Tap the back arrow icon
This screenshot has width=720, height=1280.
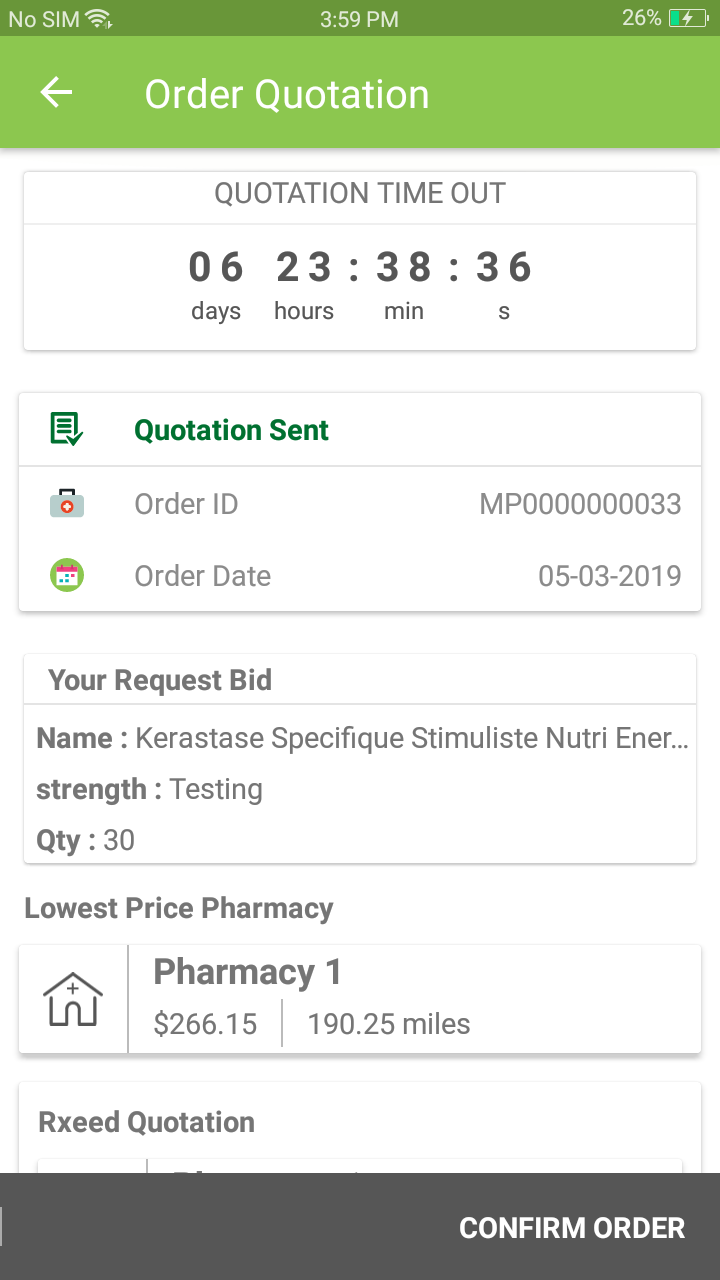coord(56,93)
